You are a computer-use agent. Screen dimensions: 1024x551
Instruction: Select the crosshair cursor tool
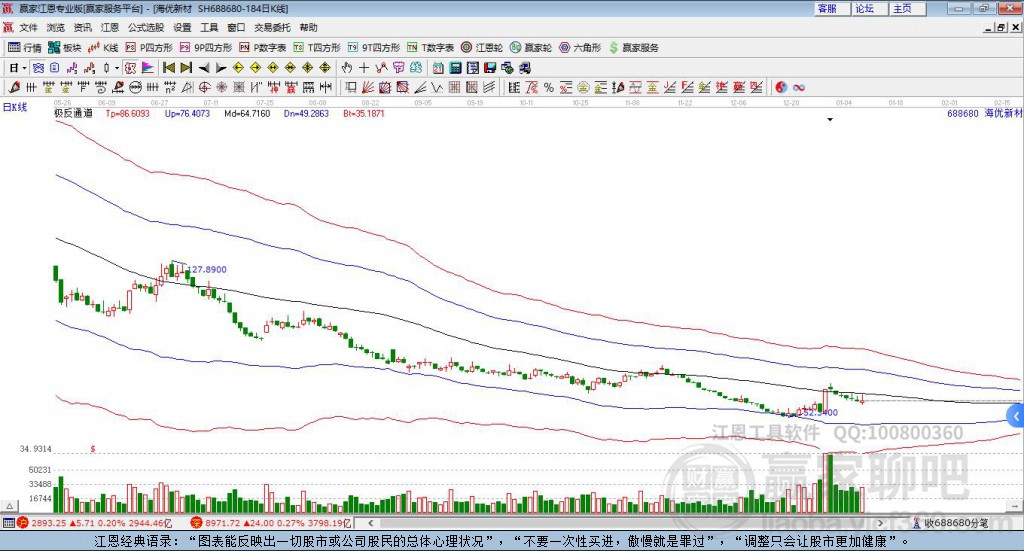point(364,68)
